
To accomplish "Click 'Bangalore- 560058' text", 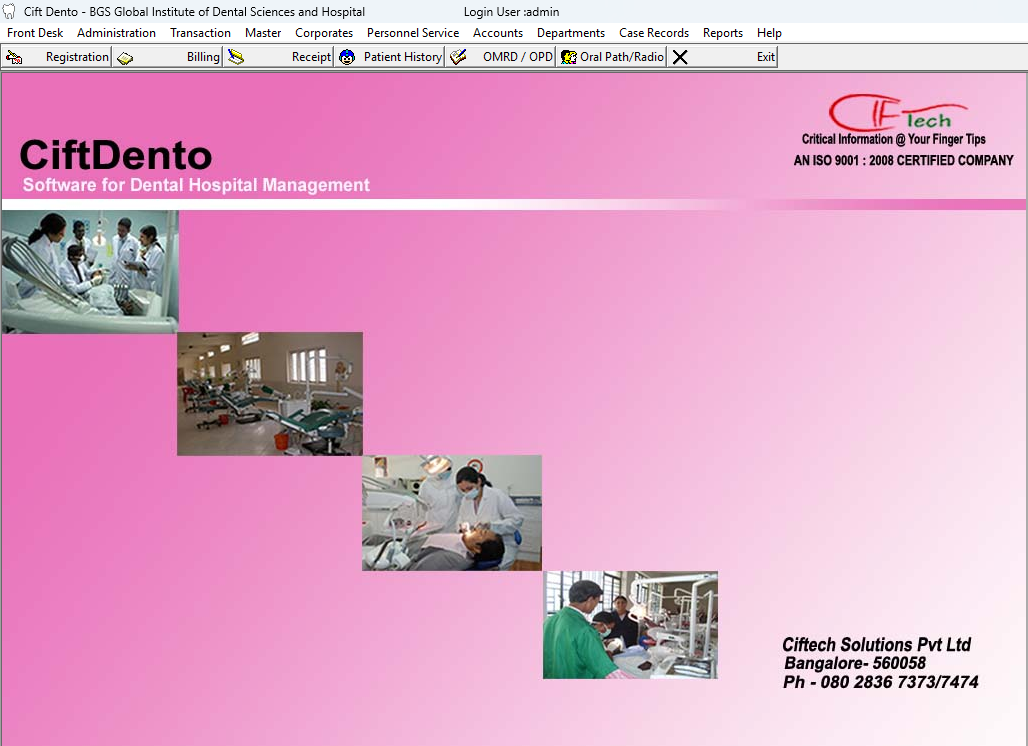I will 855,663.
